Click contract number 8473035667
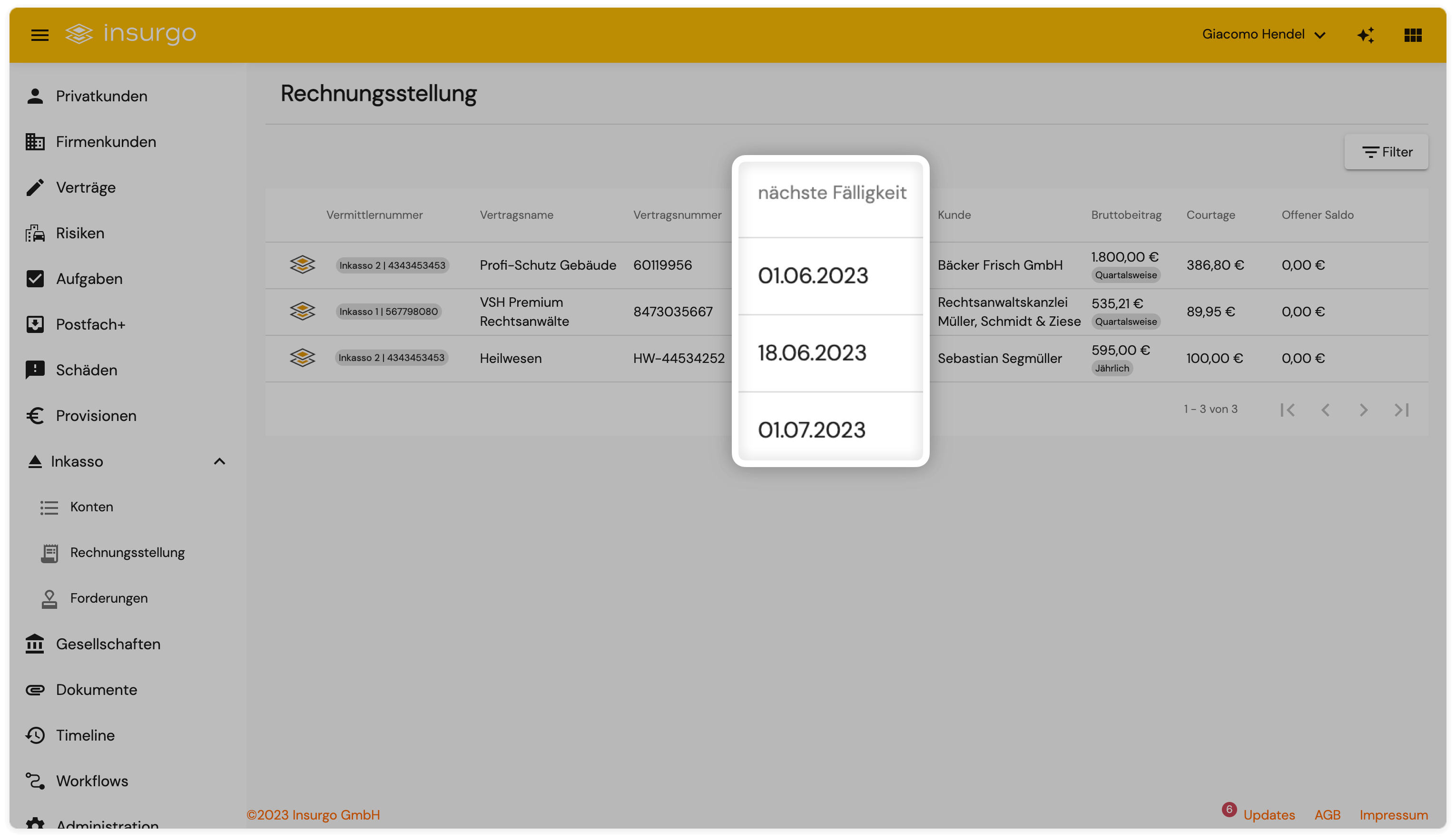Screen dimensions: 1456x840 (672, 312)
